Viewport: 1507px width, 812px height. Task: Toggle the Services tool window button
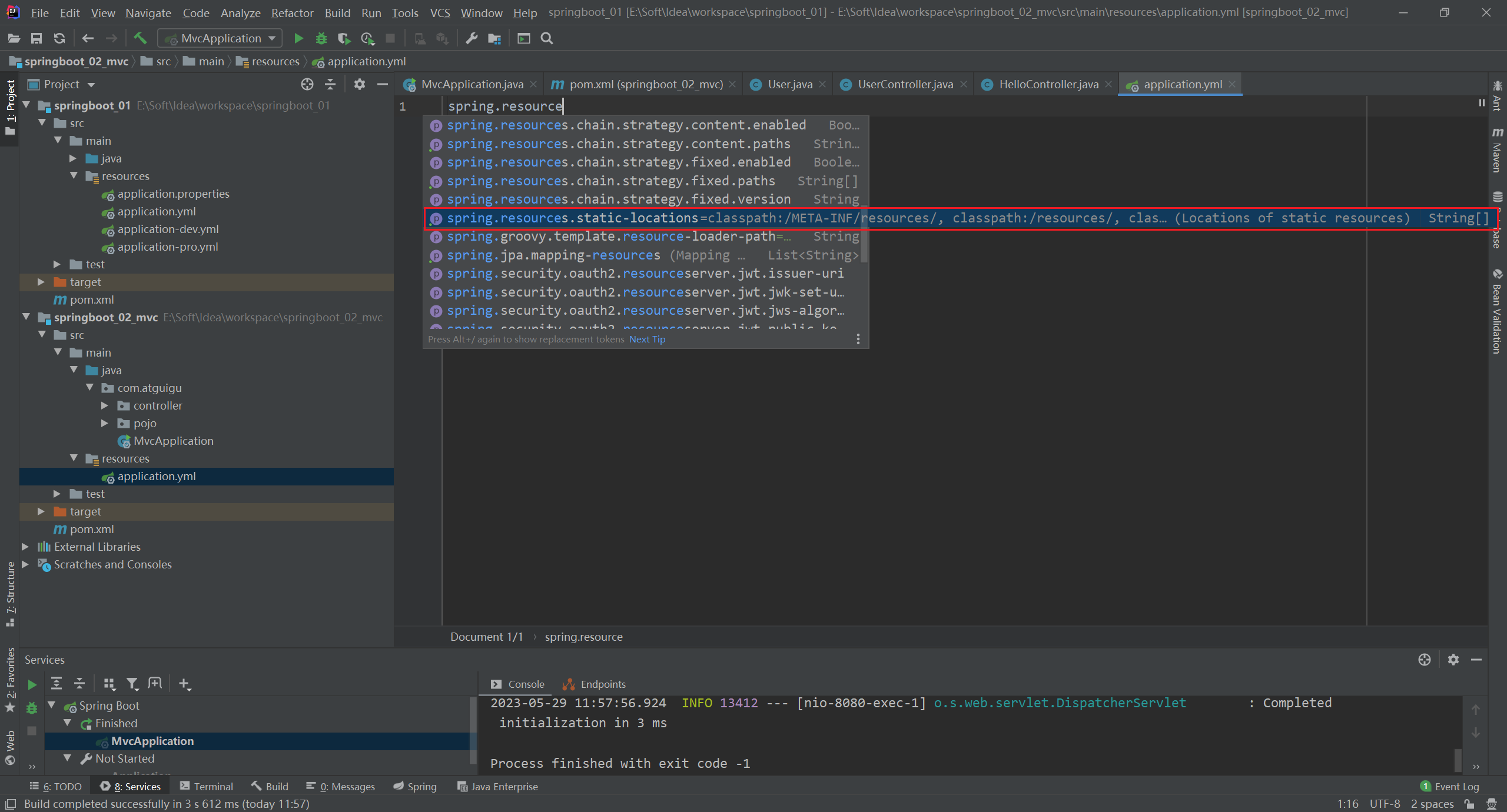click(x=130, y=786)
